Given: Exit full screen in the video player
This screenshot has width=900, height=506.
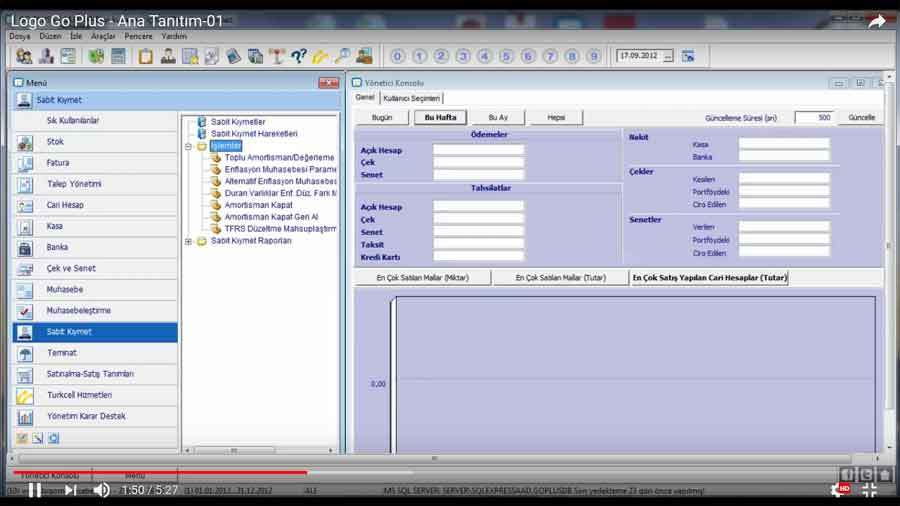Looking at the screenshot, I should (x=869, y=490).
